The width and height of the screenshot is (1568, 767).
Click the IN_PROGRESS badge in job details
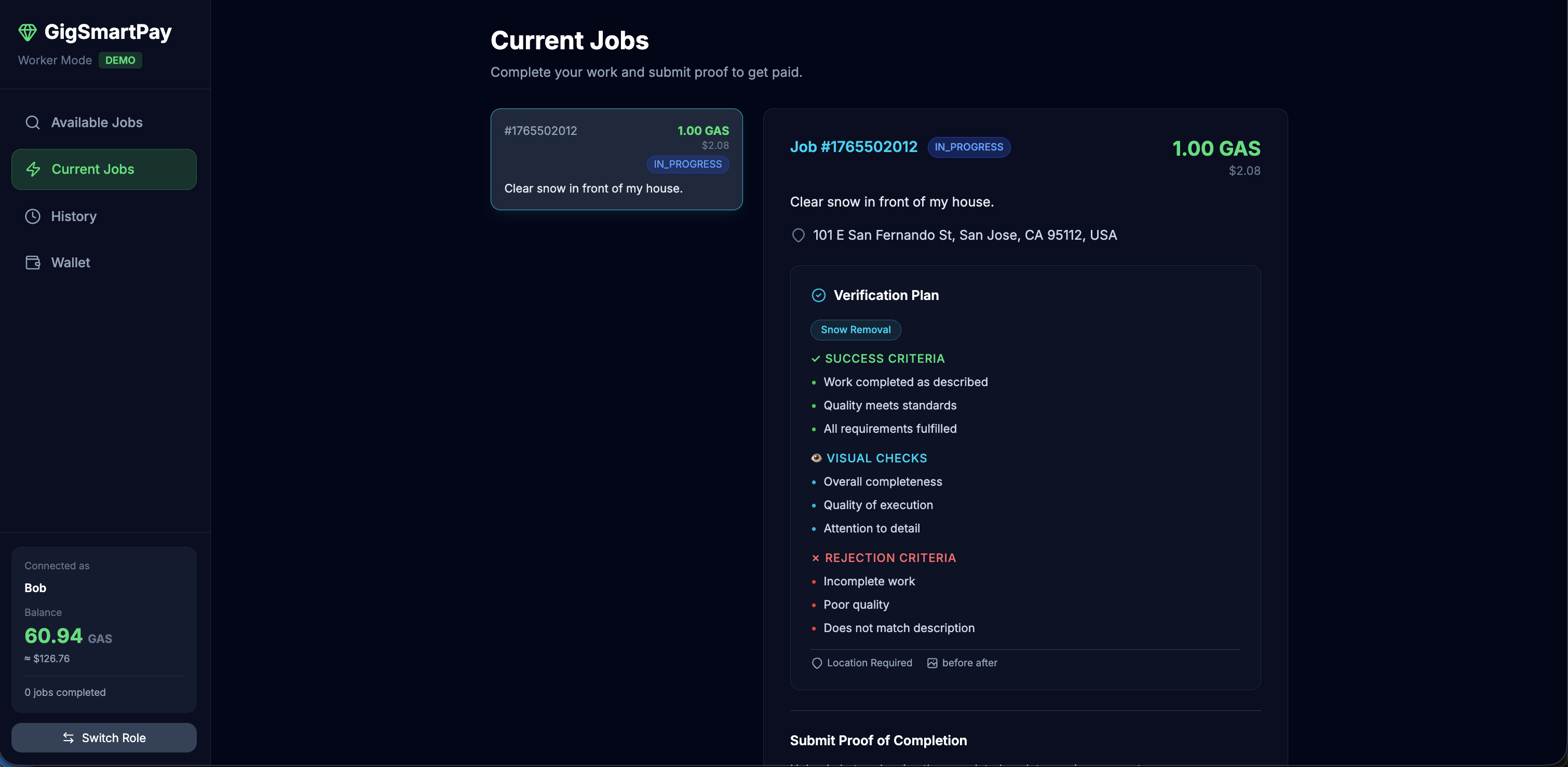click(968, 147)
